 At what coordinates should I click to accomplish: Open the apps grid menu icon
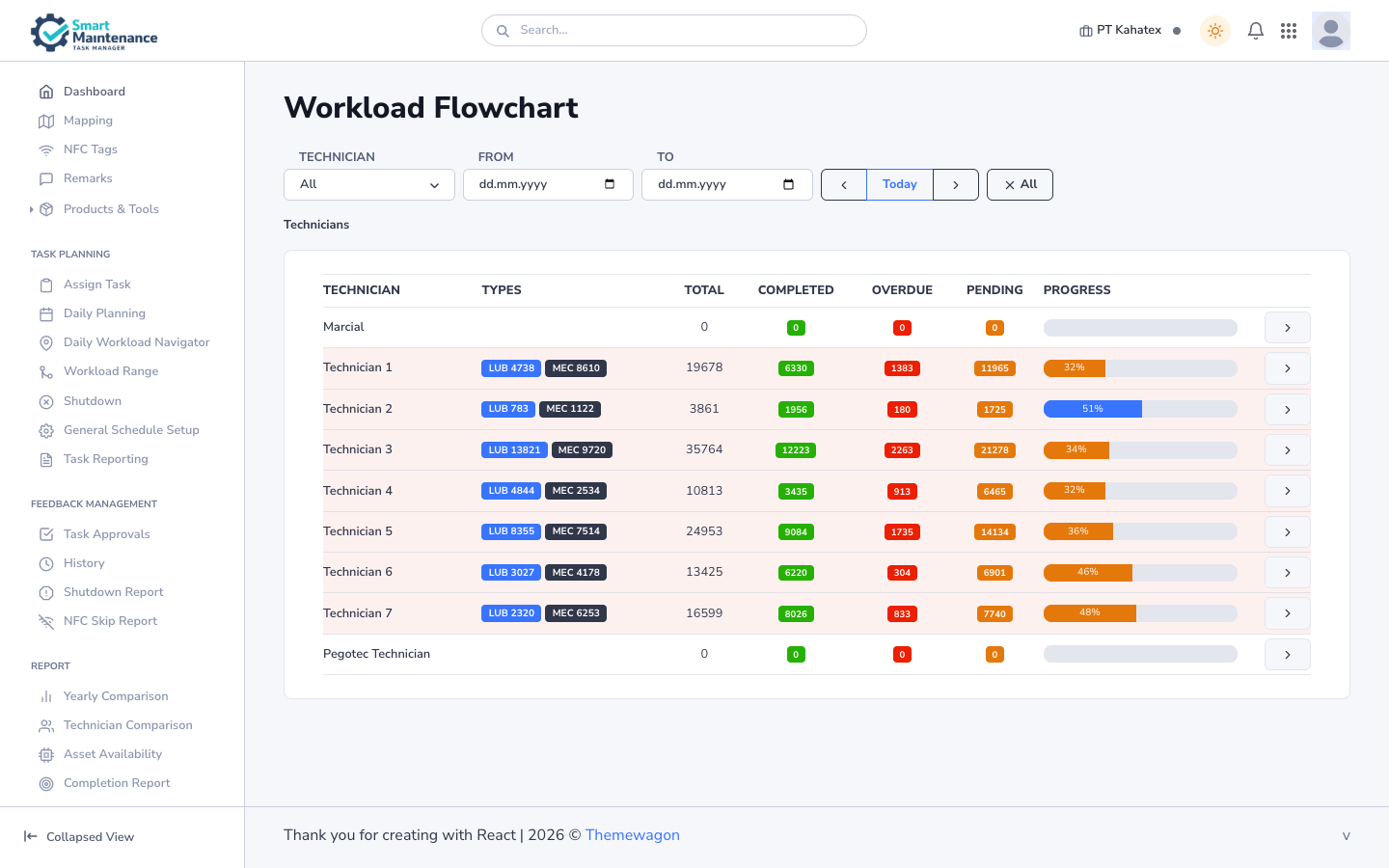(1289, 31)
